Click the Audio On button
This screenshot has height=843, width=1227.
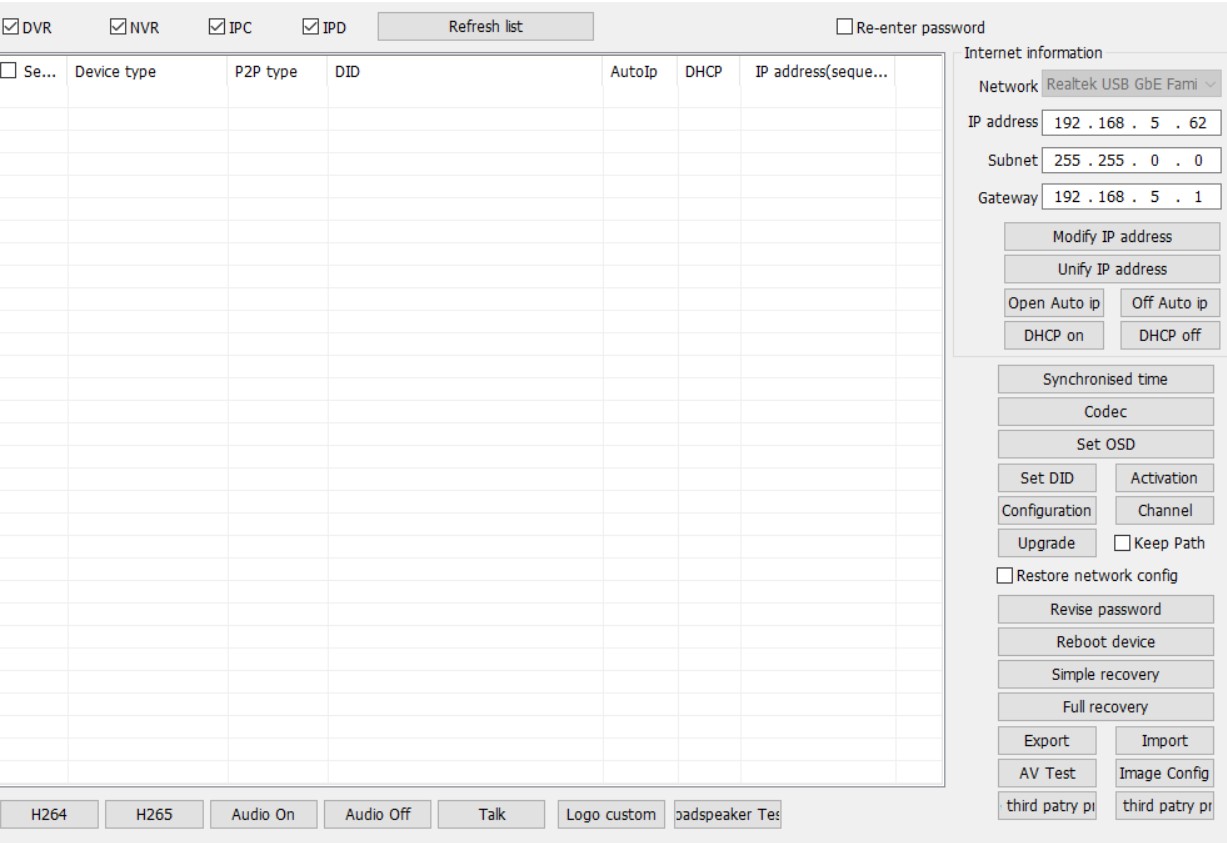(263, 815)
